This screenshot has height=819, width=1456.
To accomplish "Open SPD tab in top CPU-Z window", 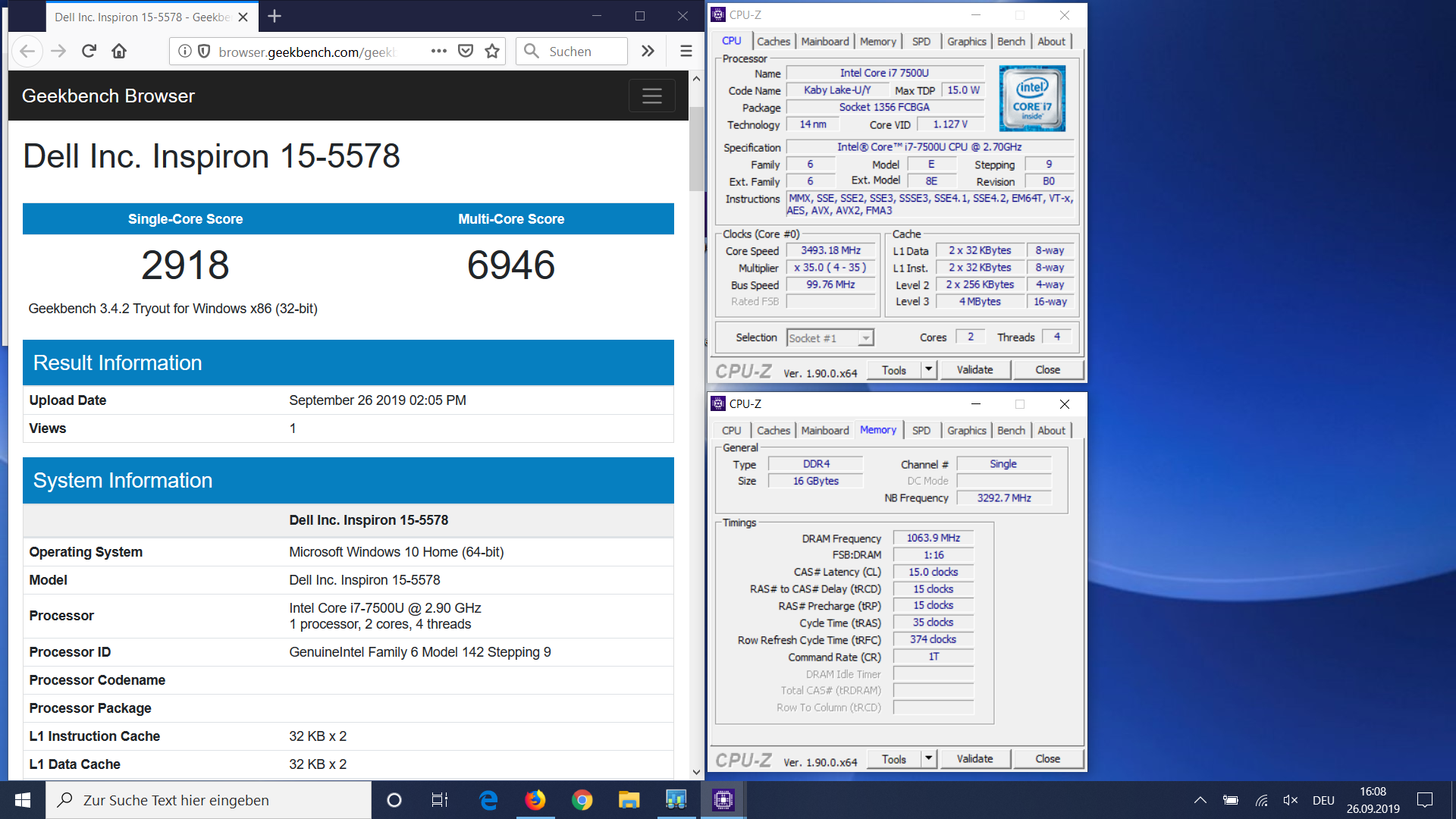I will coord(921,41).
